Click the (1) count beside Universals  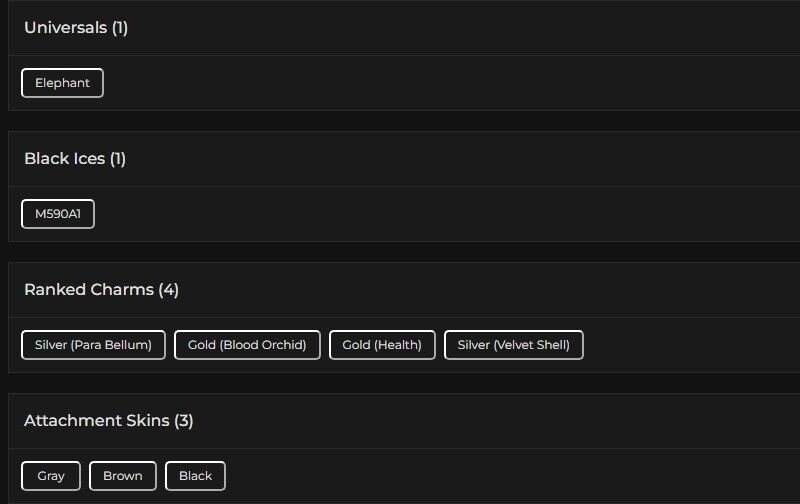click(x=120, y=28)
